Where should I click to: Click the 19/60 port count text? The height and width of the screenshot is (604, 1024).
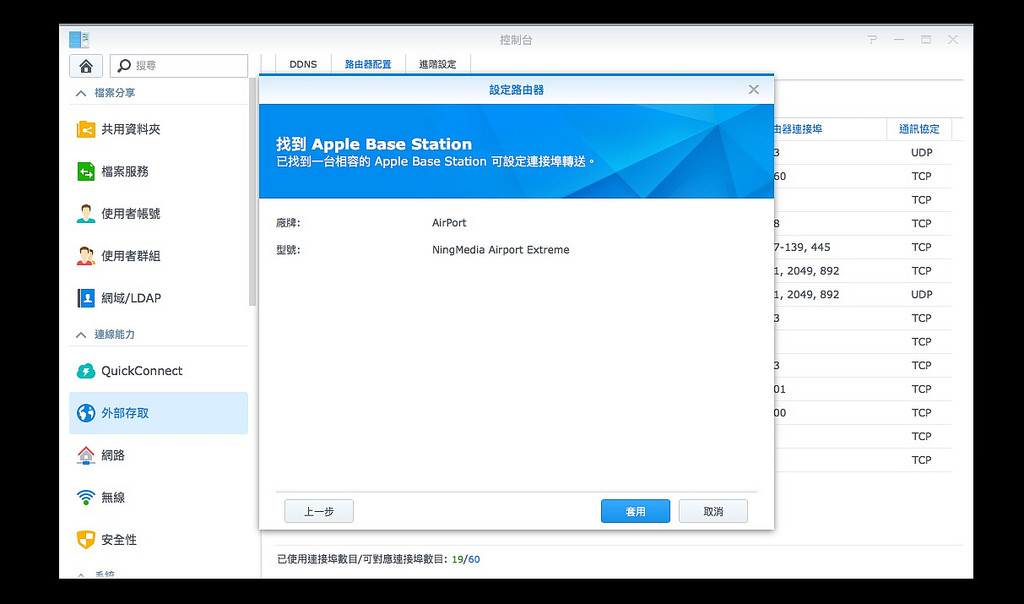[x=466, y=559]
